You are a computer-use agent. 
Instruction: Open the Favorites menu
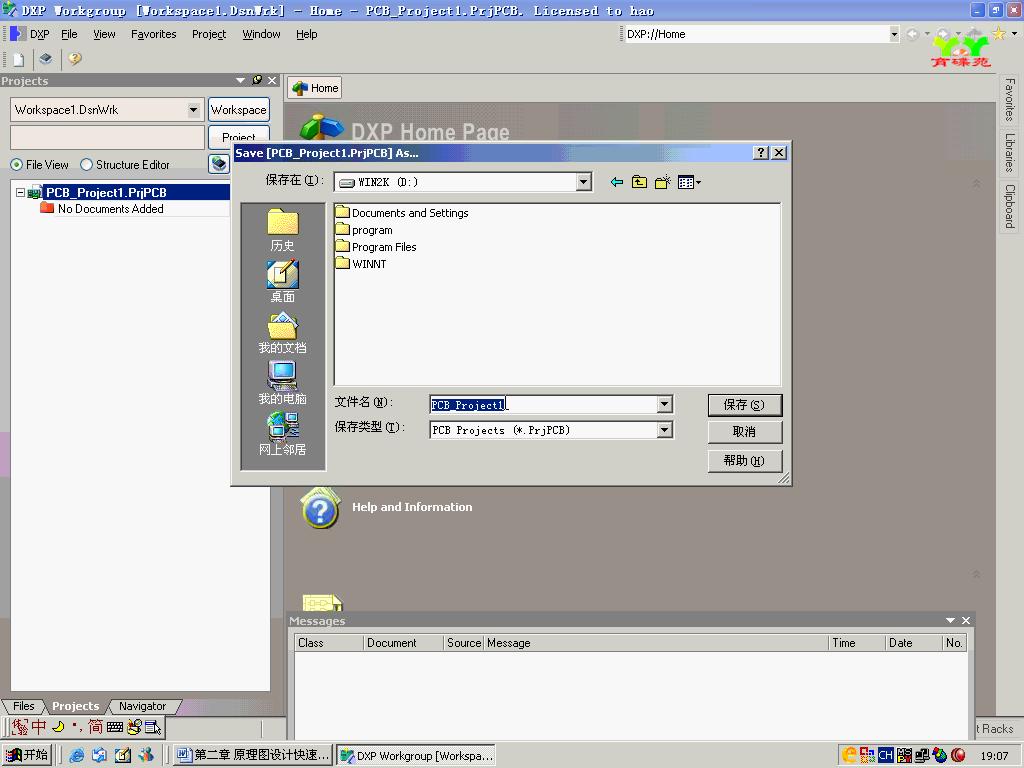click(x=153, y=34)
